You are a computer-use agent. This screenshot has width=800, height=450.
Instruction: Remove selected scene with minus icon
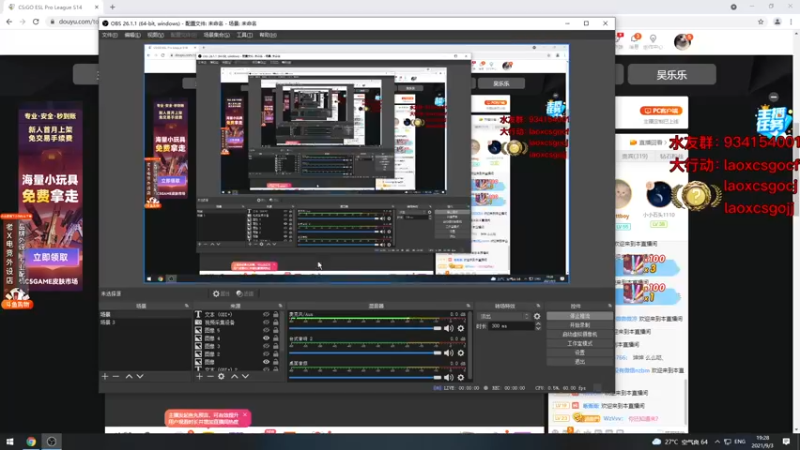(x=116, y=377)
